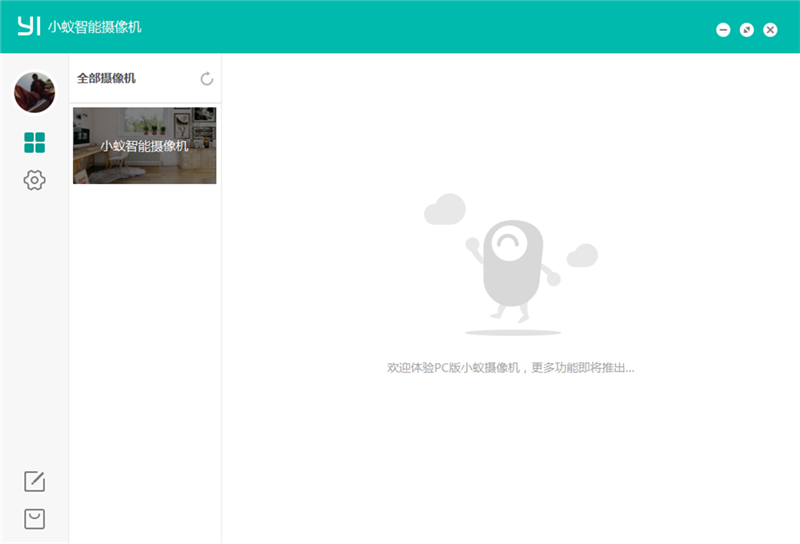The image size is (800, 544).
Task: Click the user profile avatar
Action: (34, 92)
